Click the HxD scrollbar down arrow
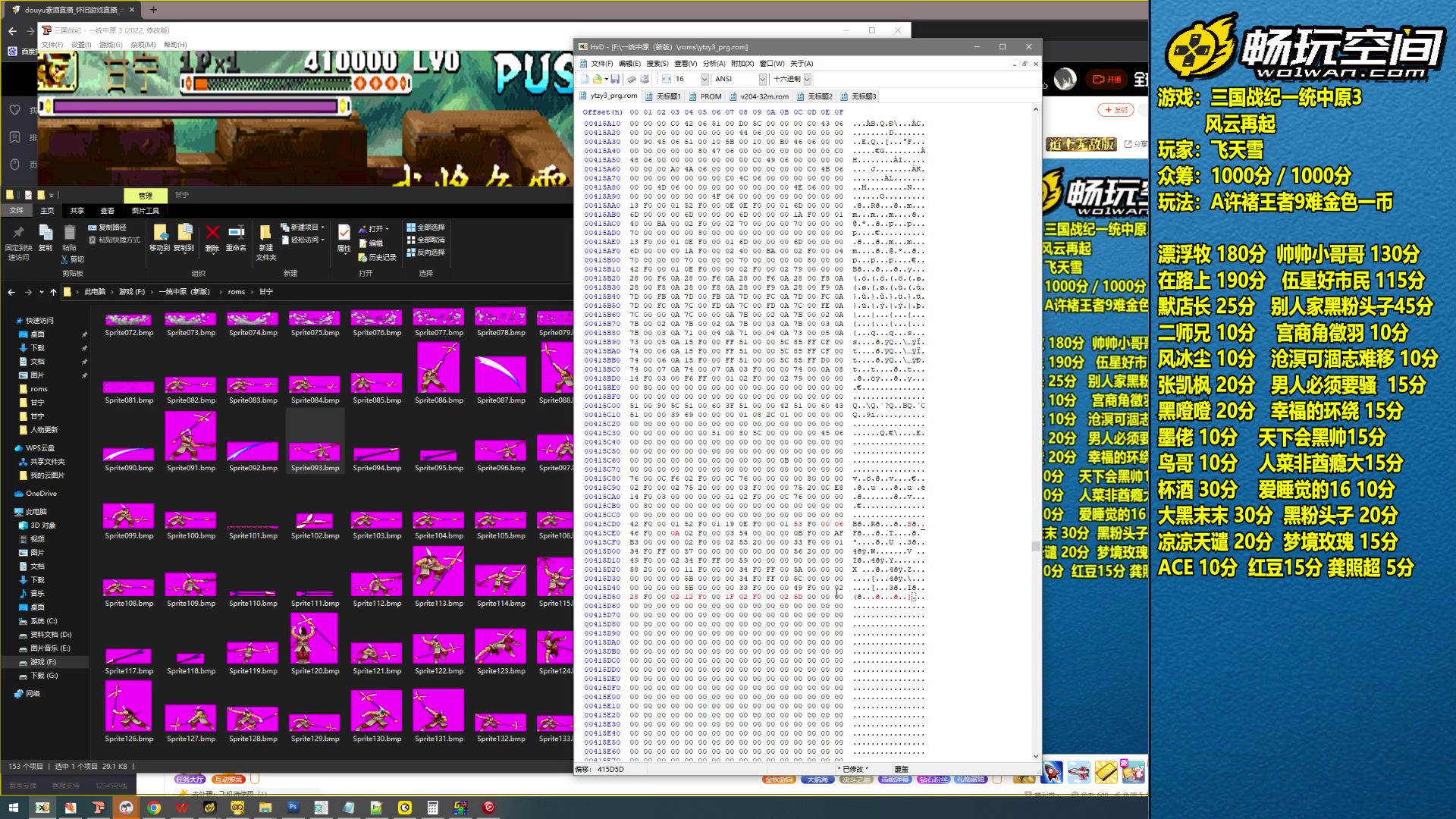The width and height of the screenshot is (1456, 819). [x=1036, y=756]
